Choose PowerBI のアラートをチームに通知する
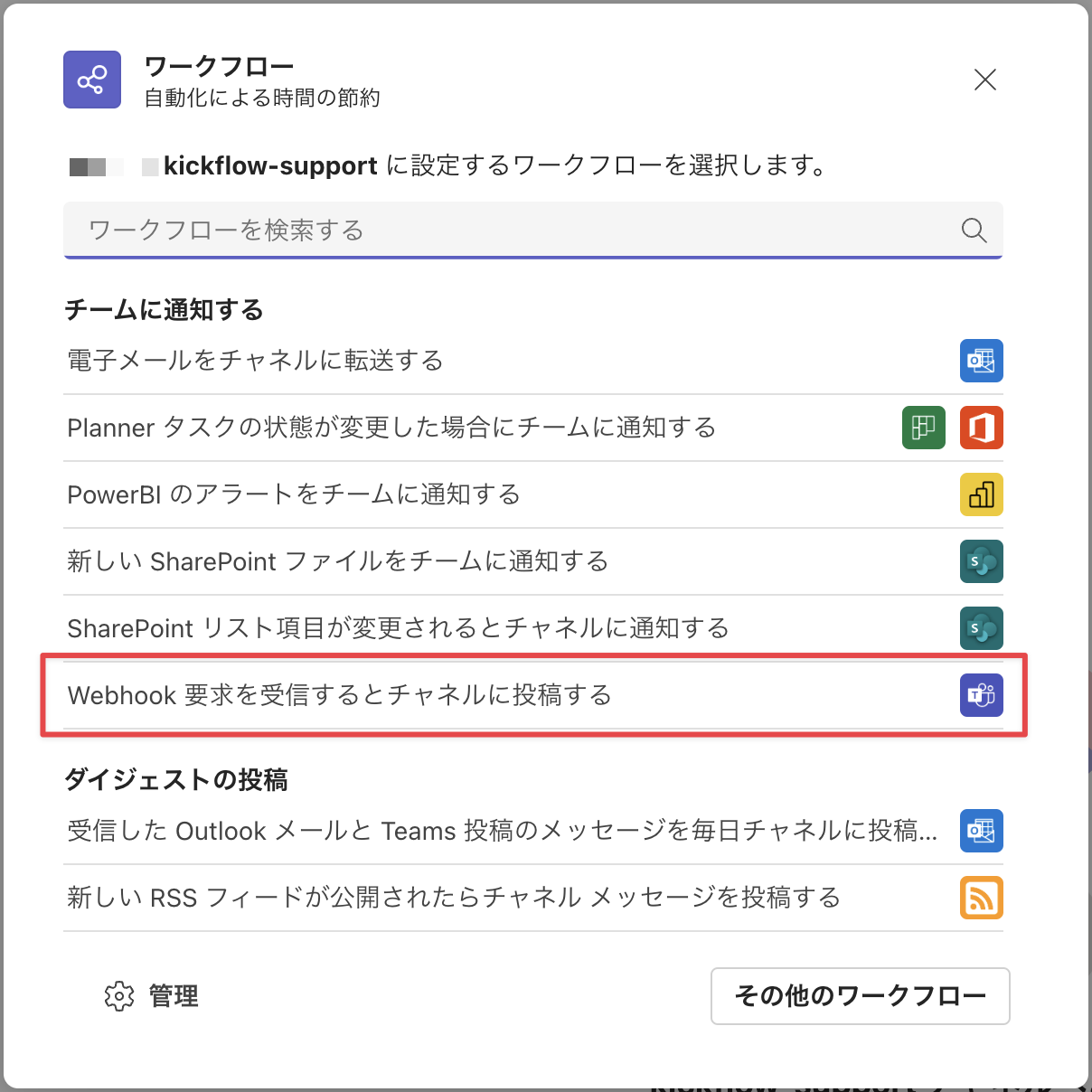 (533, 494)
